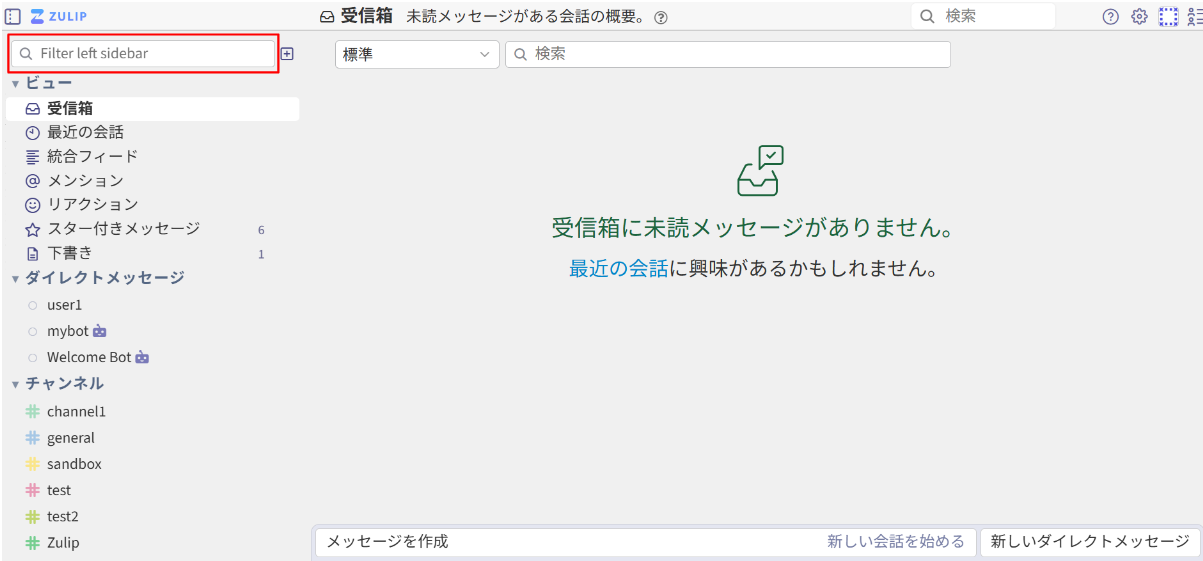Screen dimensions: 1203x561
Task: Focus the Filter left sidebar field
Action: 141,53
